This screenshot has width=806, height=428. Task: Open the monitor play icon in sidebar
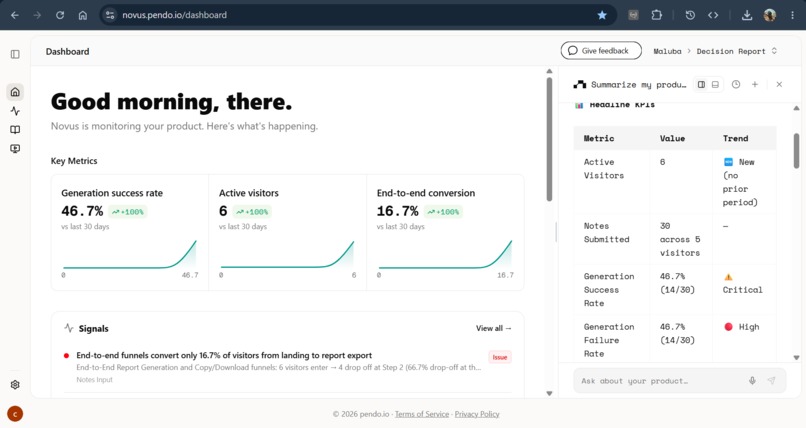[x=15, y=148]
